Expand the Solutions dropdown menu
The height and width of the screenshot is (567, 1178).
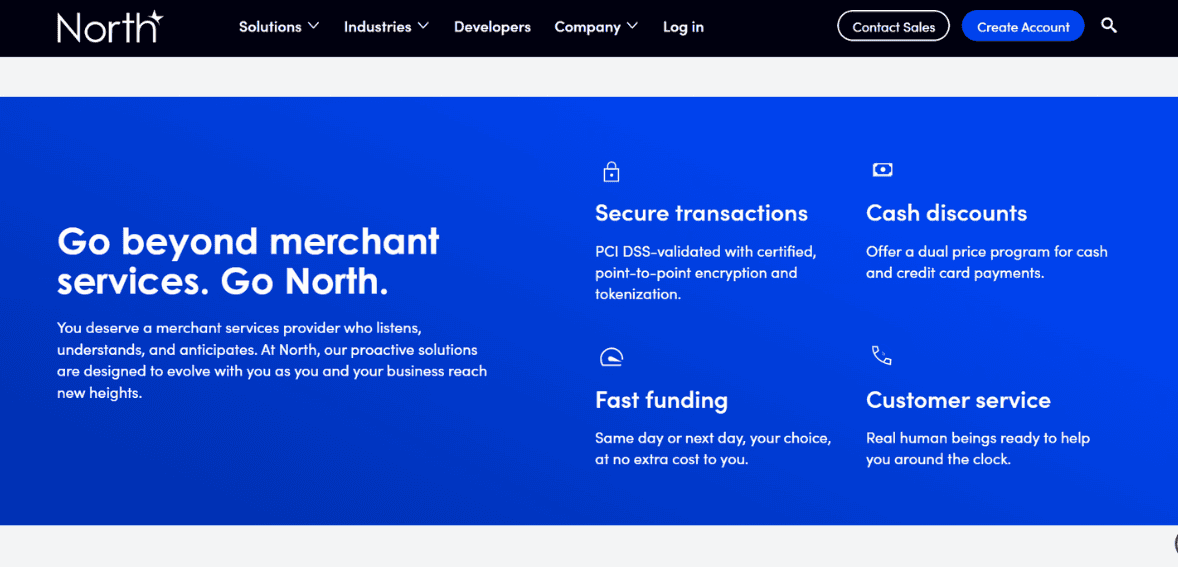279,27
